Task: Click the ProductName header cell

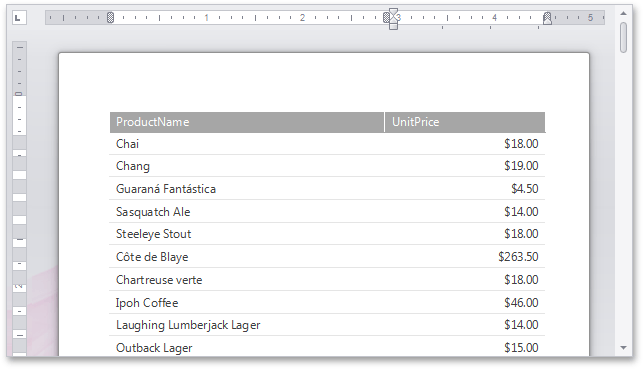Action: tap(247, 122)
